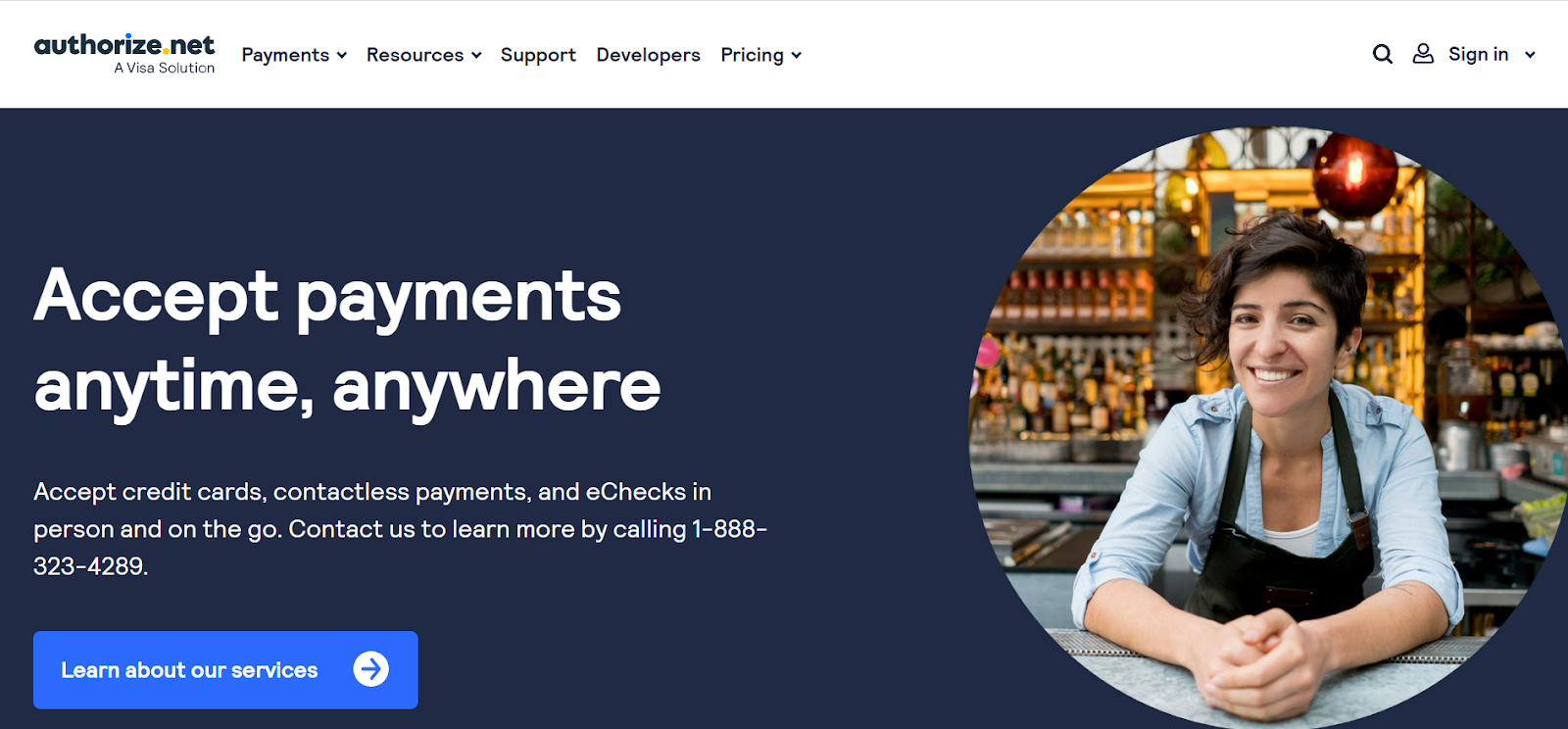The width and height of the screenshot is (1568, 729).
Task: Click the circled arrow icon in blue button
Action: [371, 669]
